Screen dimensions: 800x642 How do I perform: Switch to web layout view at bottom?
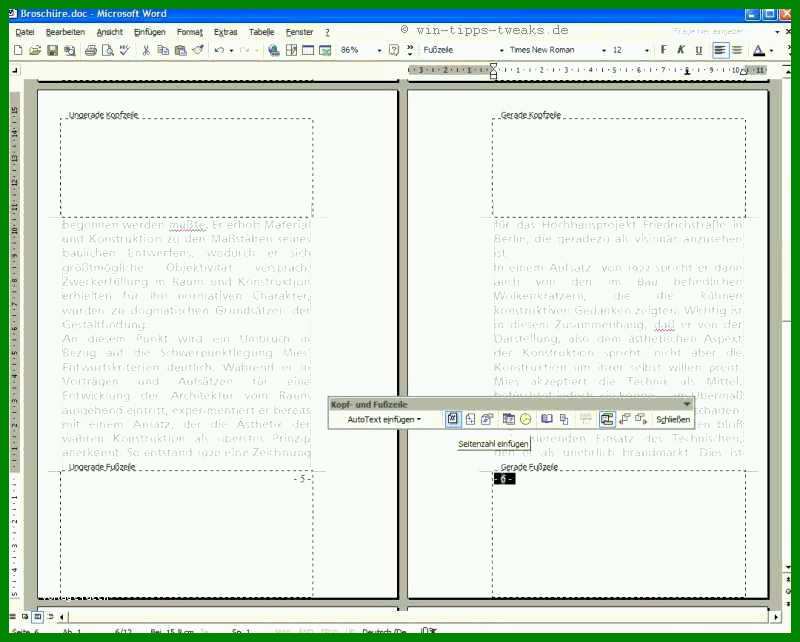24,616
